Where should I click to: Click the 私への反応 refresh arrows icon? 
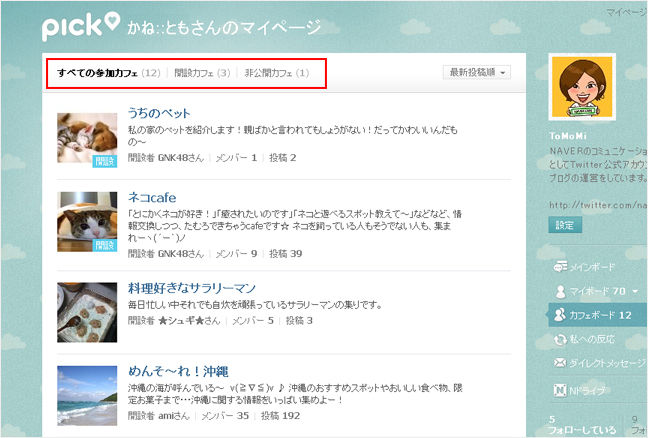click(560, 340)
